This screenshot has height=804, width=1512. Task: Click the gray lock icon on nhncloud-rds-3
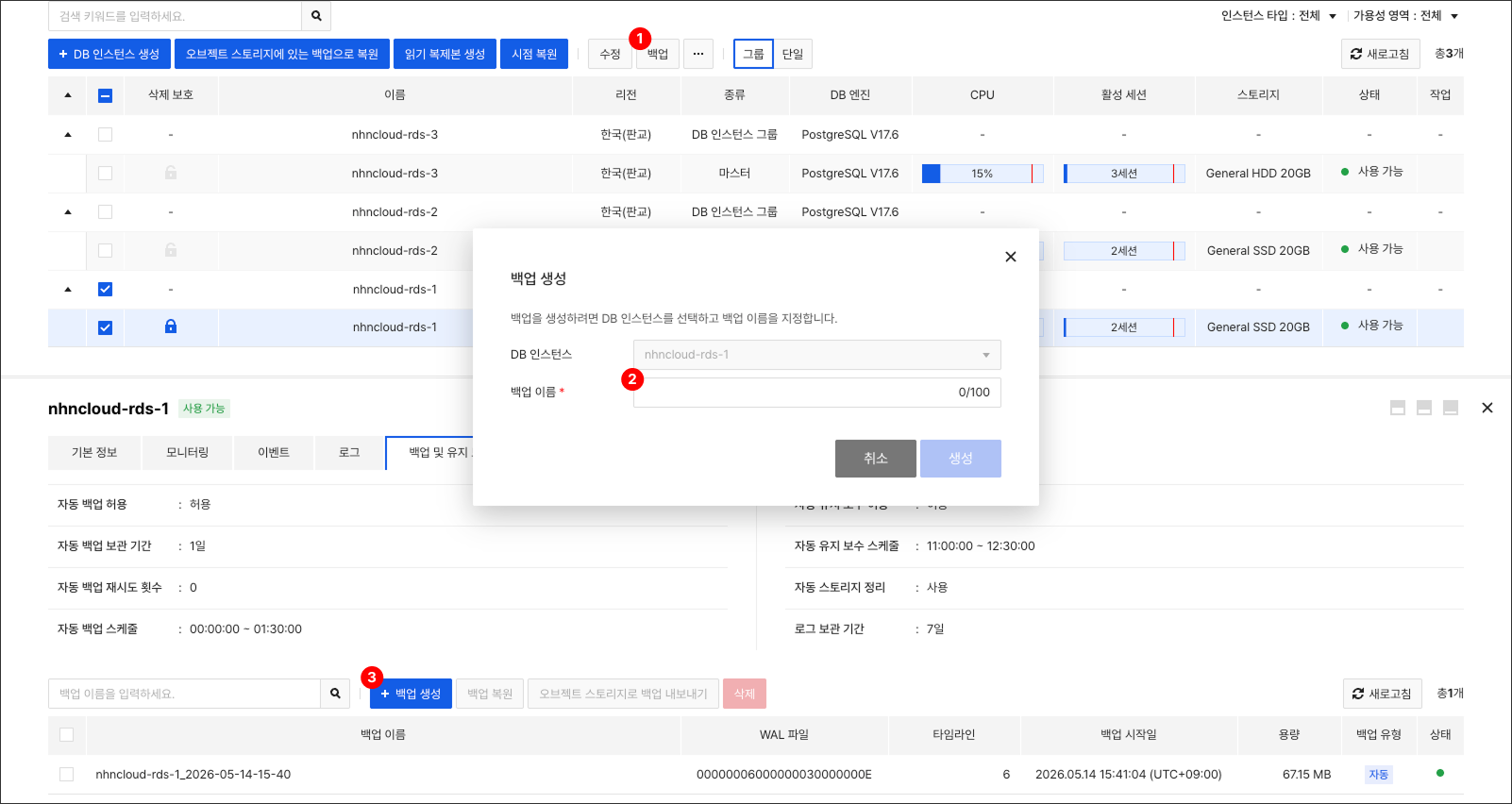click(x=171, y=173)
